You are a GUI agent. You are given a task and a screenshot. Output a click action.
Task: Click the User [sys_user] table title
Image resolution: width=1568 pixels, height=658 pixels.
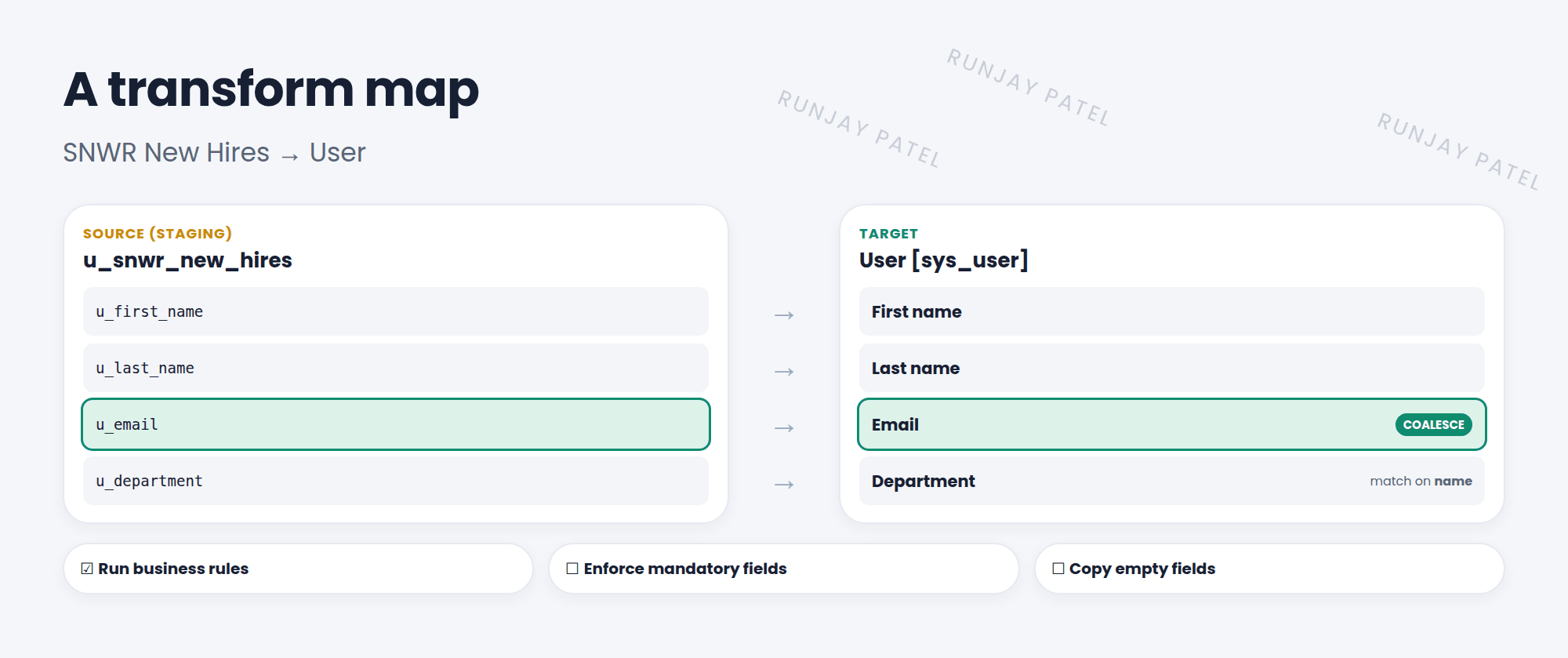(943, 260)
